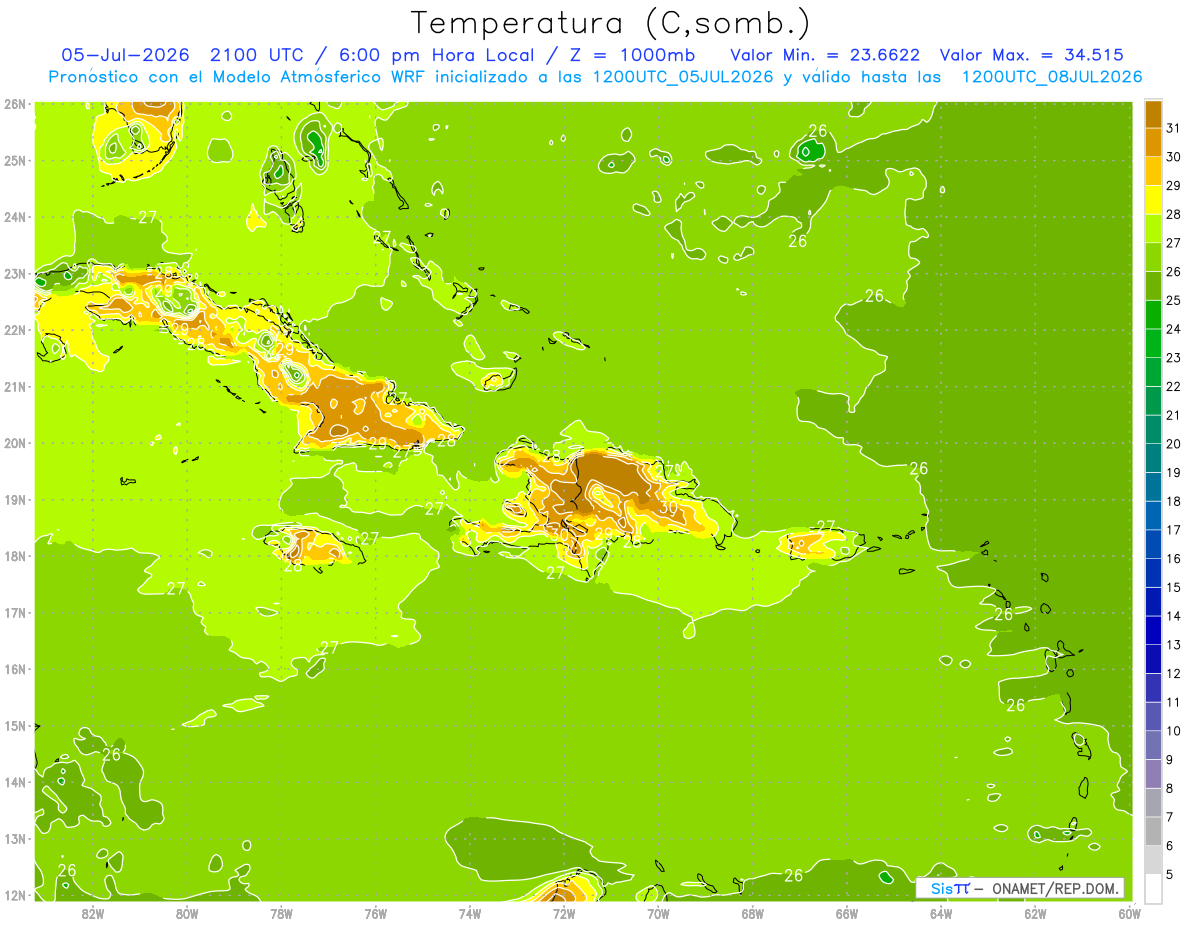Click the "23N" latitude axis label

click(15, 273)
